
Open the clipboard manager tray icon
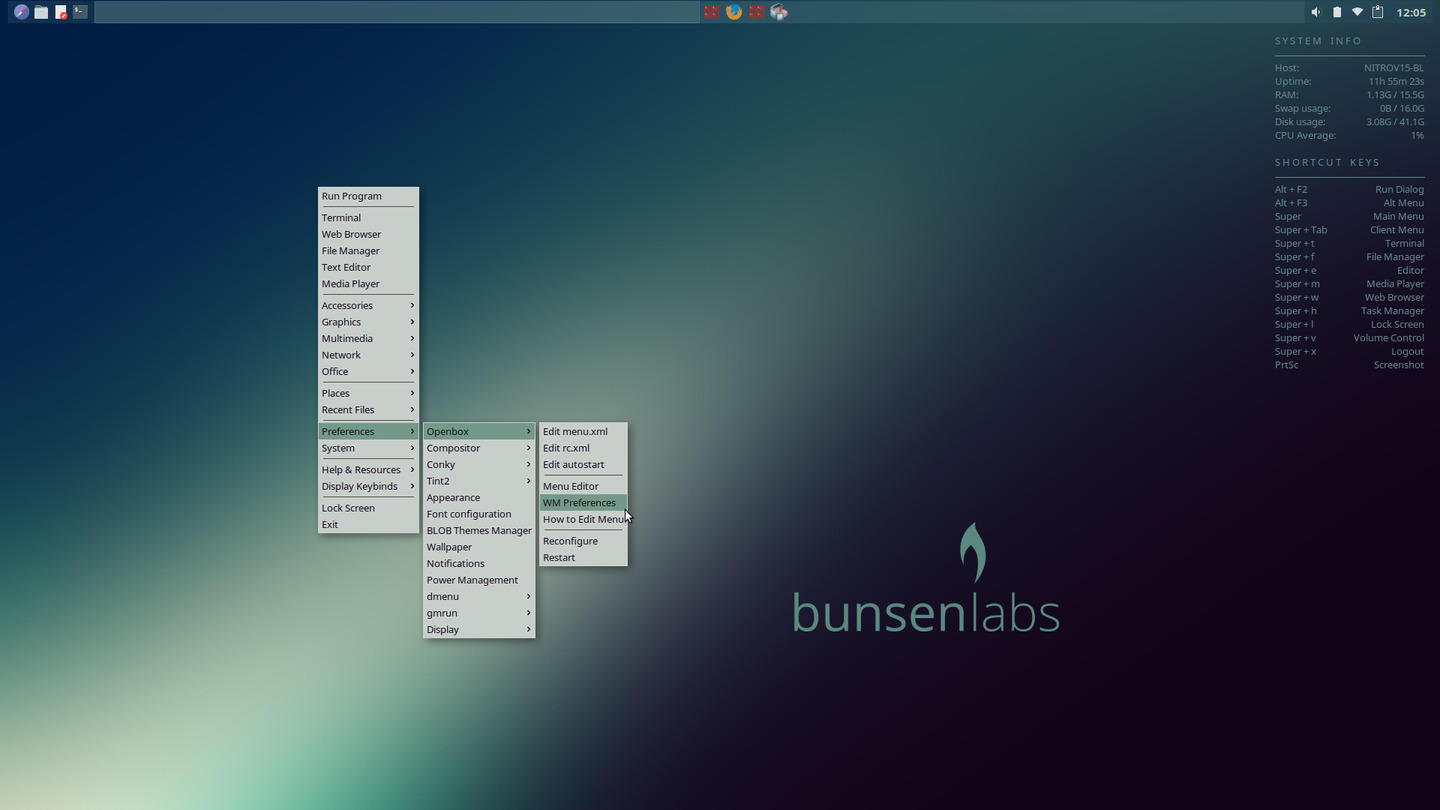[x=1377, y=12]
